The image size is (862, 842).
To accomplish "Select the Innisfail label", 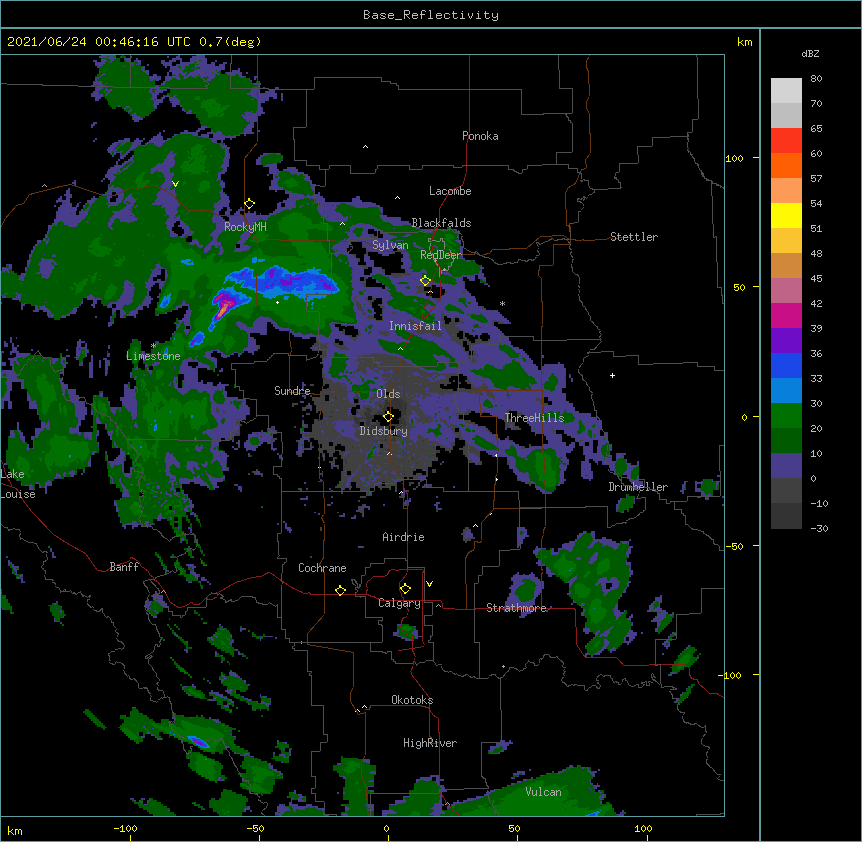I will (415, 326).
